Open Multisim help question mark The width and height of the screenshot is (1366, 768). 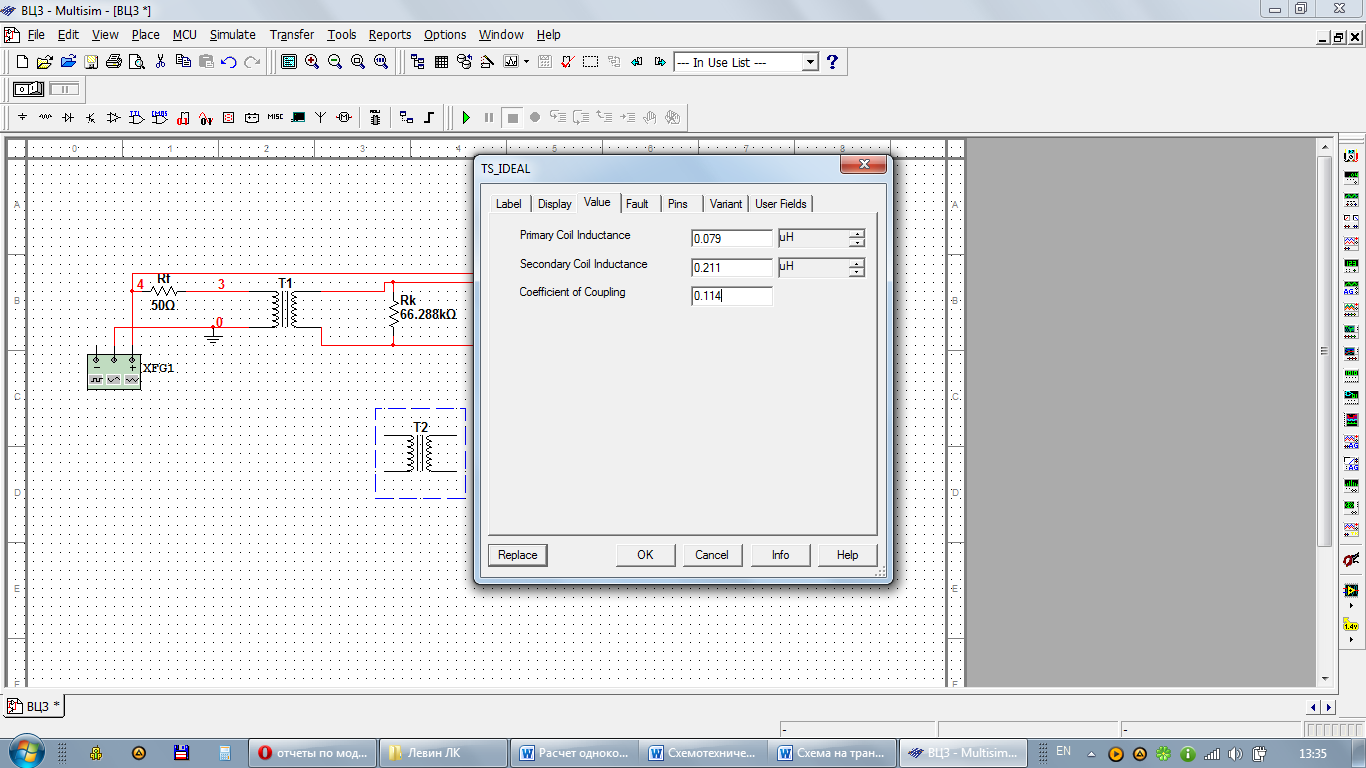point(831,62)
